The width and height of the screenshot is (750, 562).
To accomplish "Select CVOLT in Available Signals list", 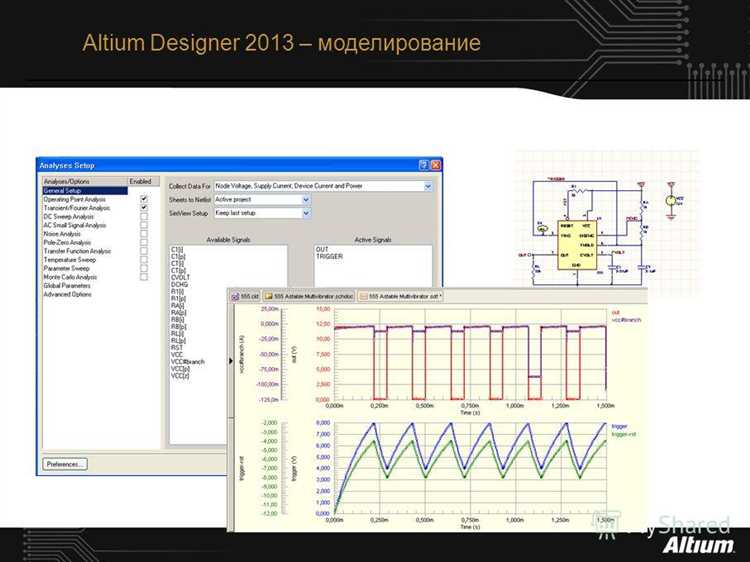I will pos(180,277).
